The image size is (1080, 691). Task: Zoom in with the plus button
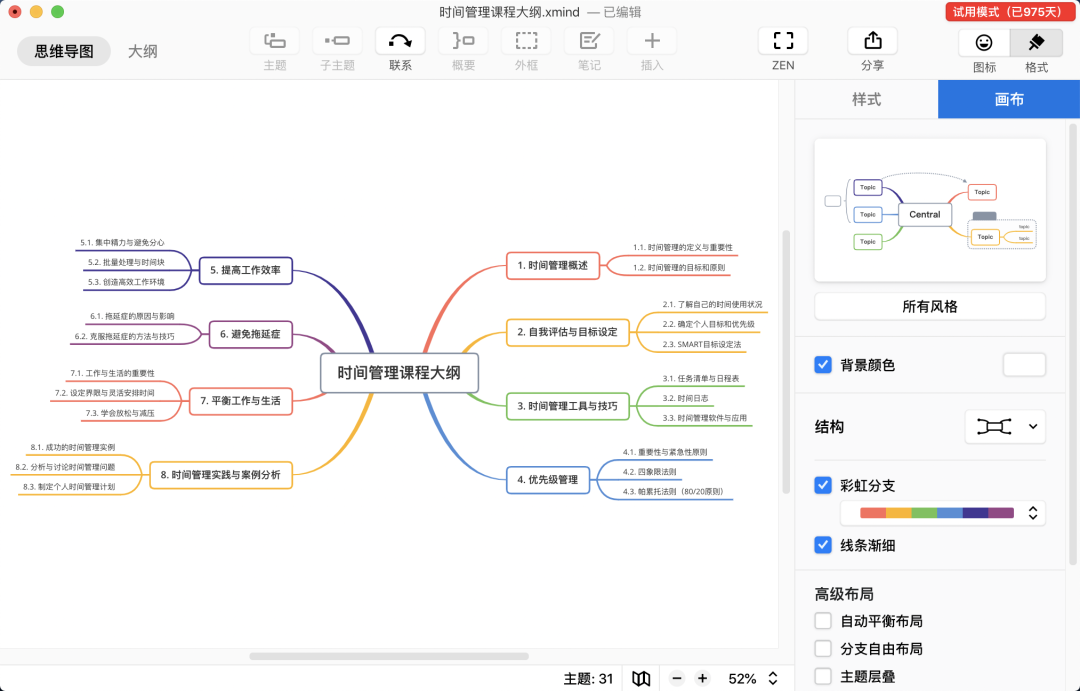coord(702,679)
